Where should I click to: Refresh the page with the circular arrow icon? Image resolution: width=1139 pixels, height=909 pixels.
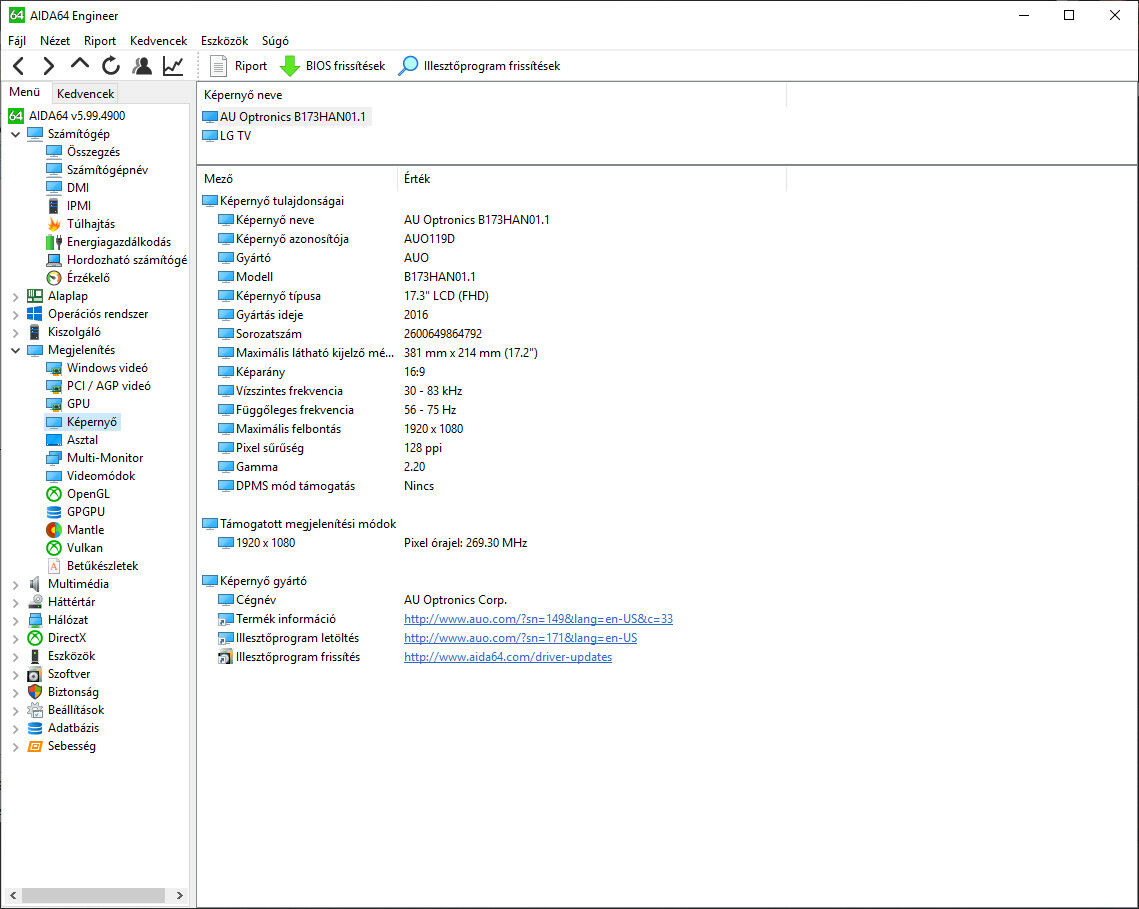point(110,66)
